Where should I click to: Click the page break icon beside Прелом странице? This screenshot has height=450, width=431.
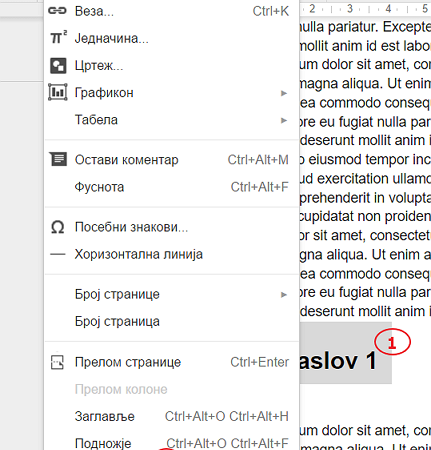(x=57, y=362)
